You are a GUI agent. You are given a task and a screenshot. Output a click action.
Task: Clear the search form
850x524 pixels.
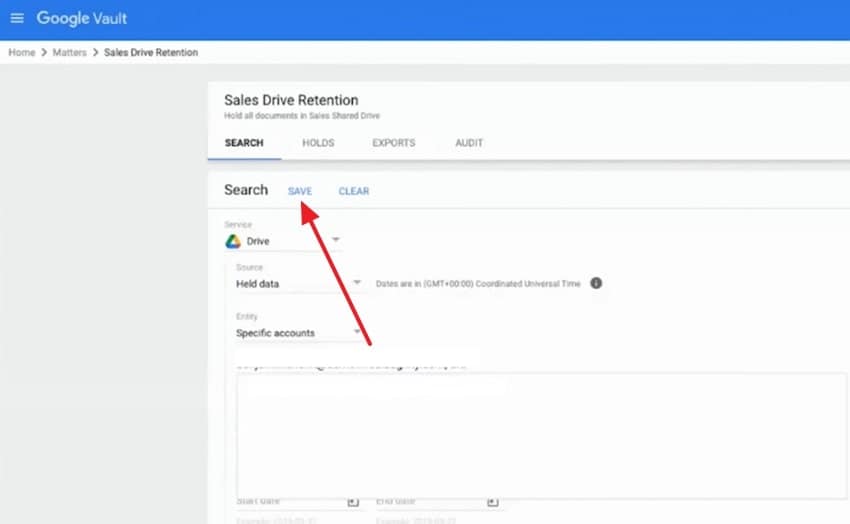click(353, 191)
